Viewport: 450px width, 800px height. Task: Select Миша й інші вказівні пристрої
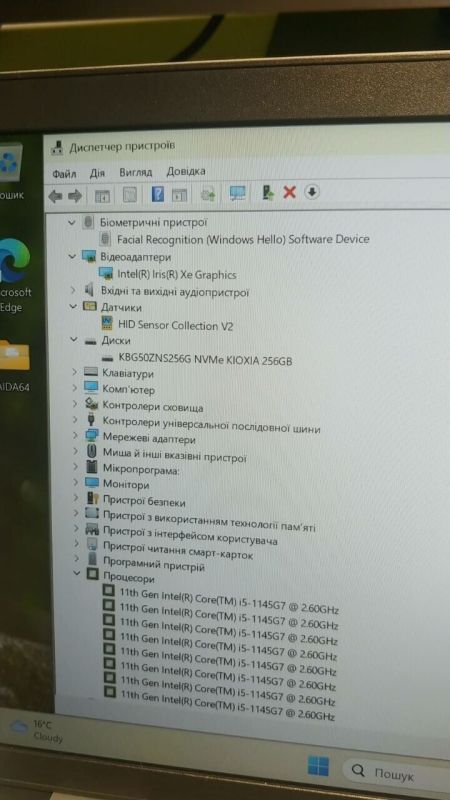175,455
